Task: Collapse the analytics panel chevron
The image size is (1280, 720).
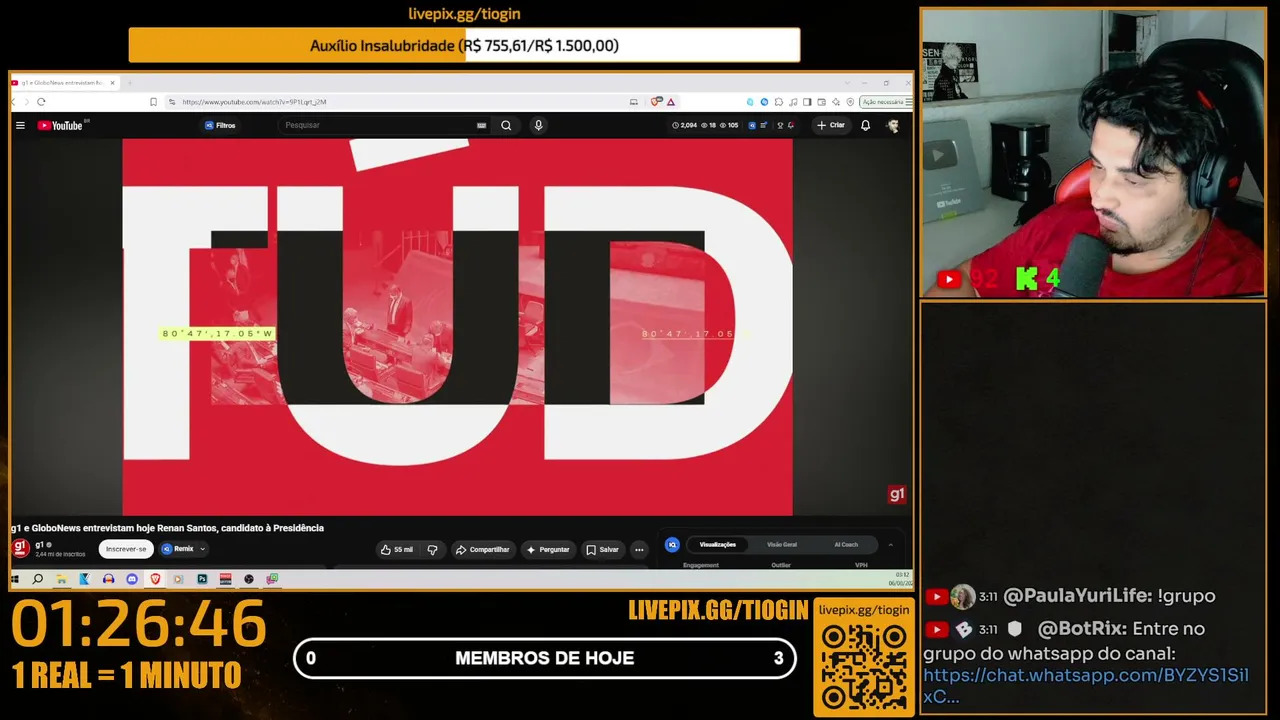Action: [x=890, y=545]
